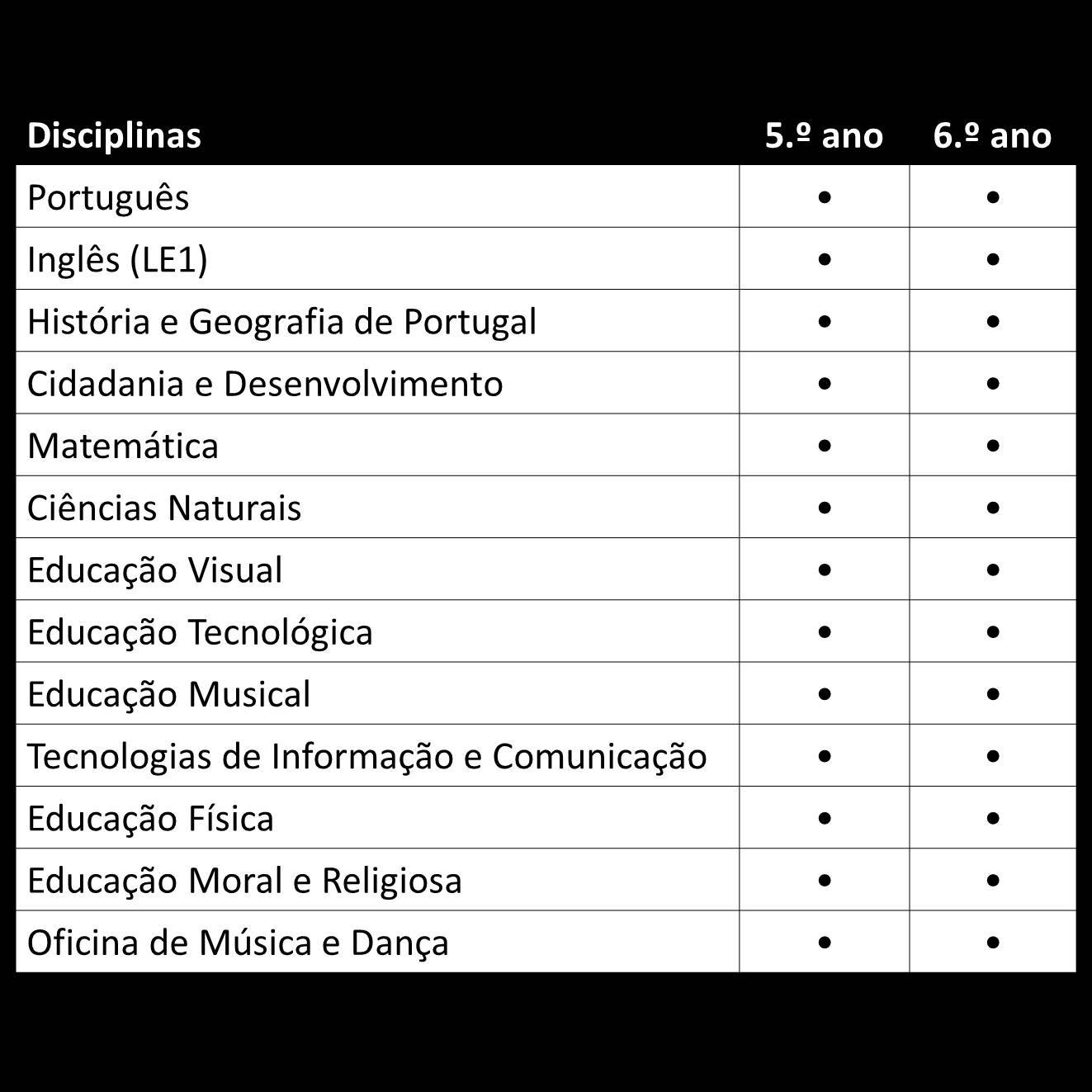The width and height of the screenshot is (1092, 1092).
Task: Click the Disciplinas column header
Action: [x=114, y=135]
